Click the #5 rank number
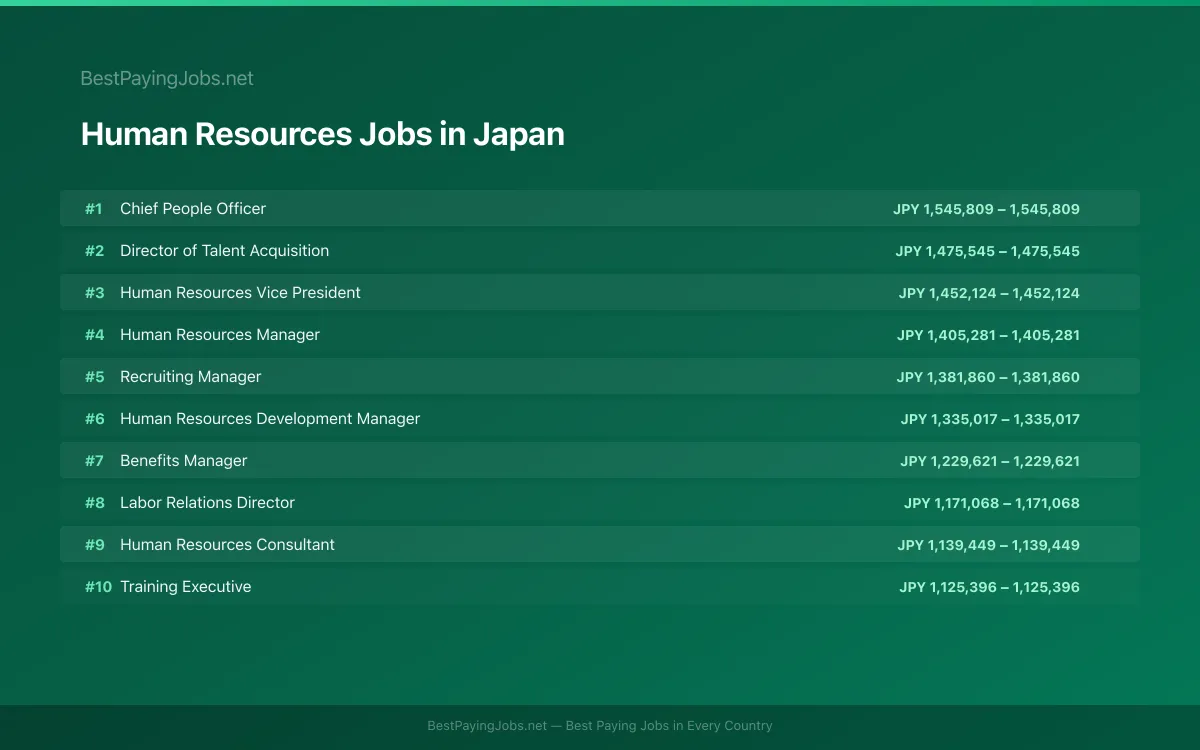This screenshot has width=1200, height=750. click(94, 377)
